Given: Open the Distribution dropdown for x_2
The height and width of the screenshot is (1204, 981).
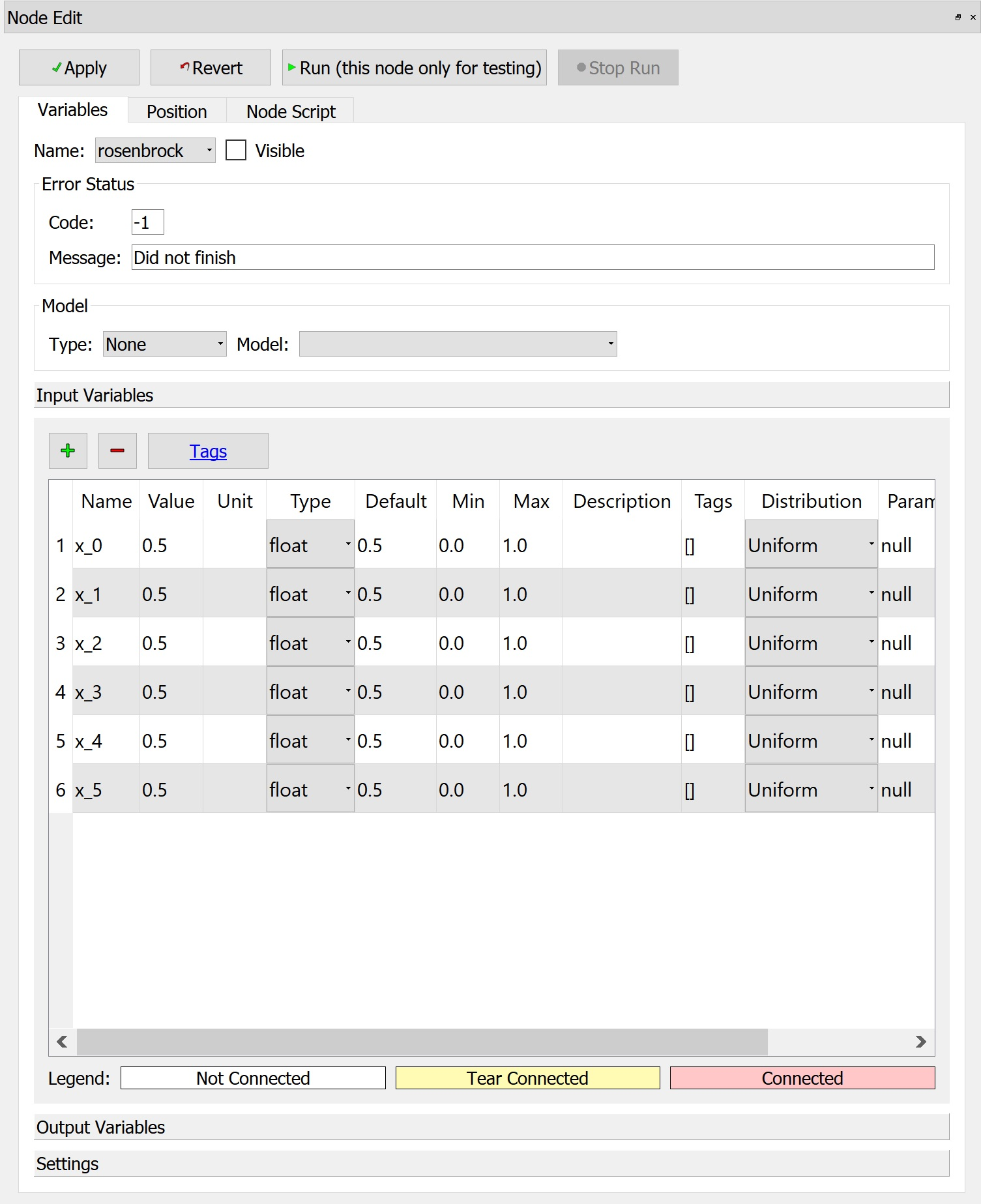Looking at the screenshot, I should point(811,641).
